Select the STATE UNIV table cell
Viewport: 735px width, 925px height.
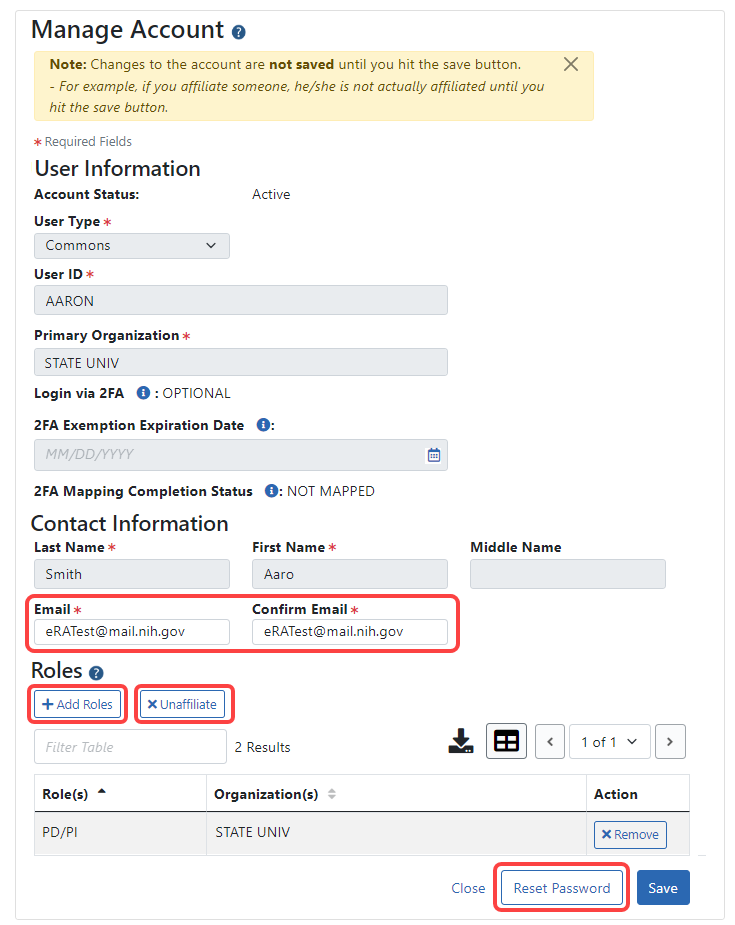coord(396,833)
